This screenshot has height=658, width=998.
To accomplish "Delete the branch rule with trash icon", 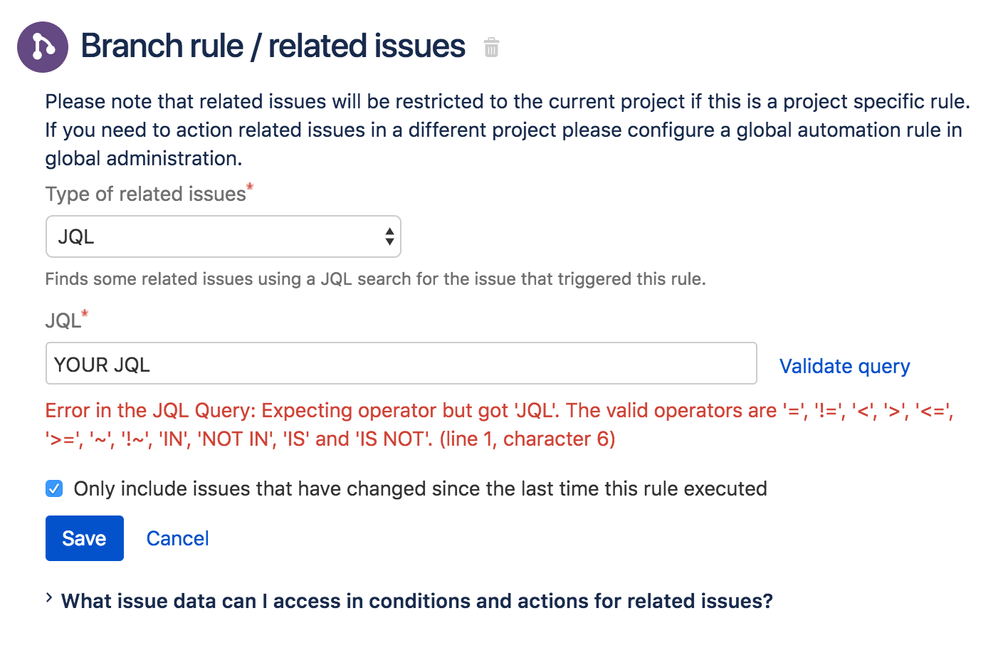I will tap(491, 48).
